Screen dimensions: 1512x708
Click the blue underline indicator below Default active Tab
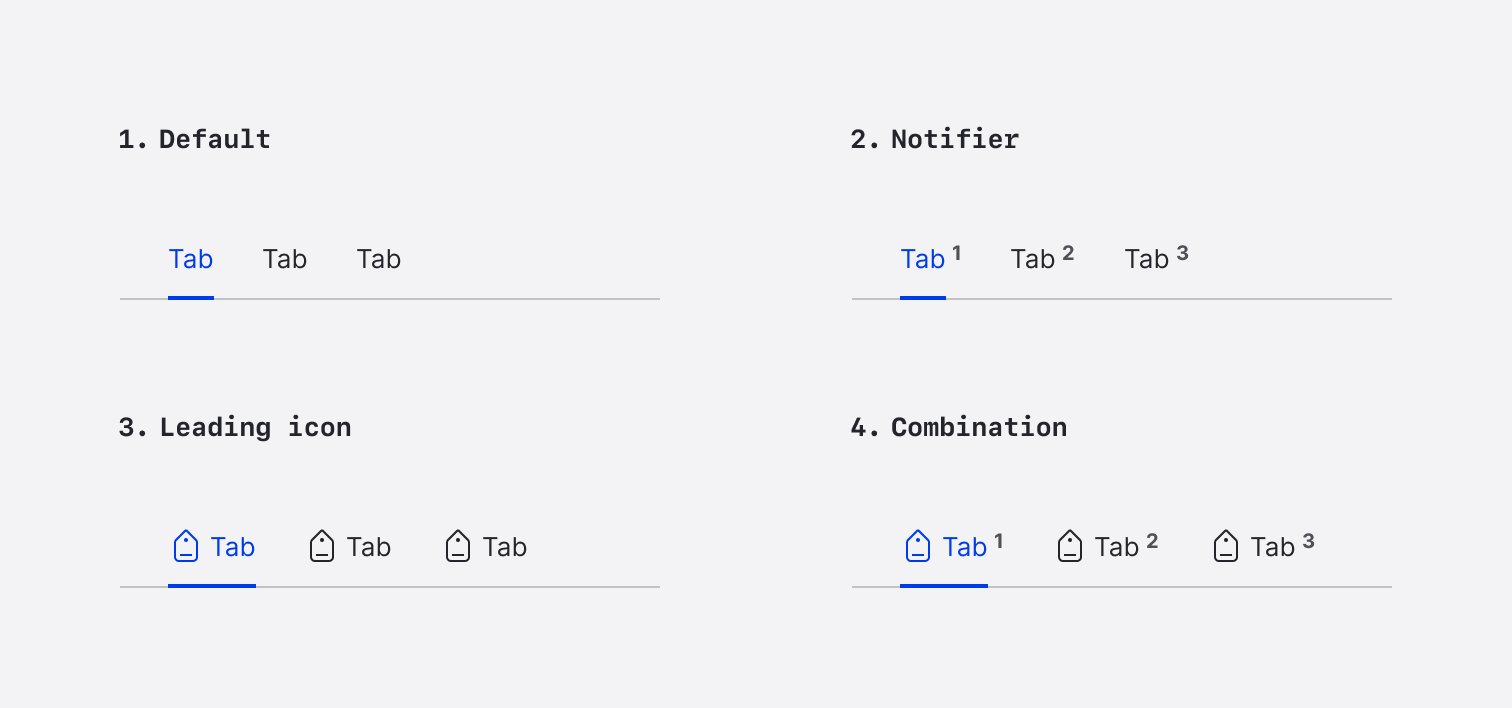click(191, 296)
